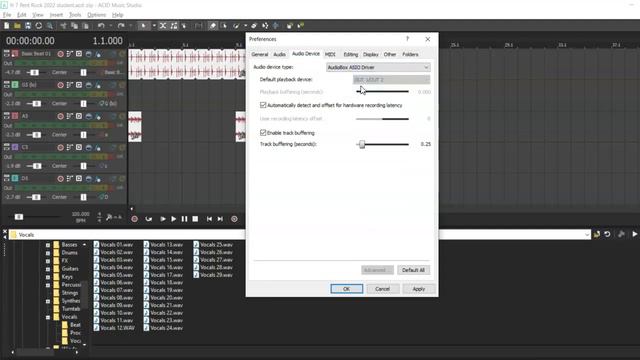The height and width of the screenshot is (360, 640).
Task: Click the Copy toolbar icon
Action: [x=74, y=26]
